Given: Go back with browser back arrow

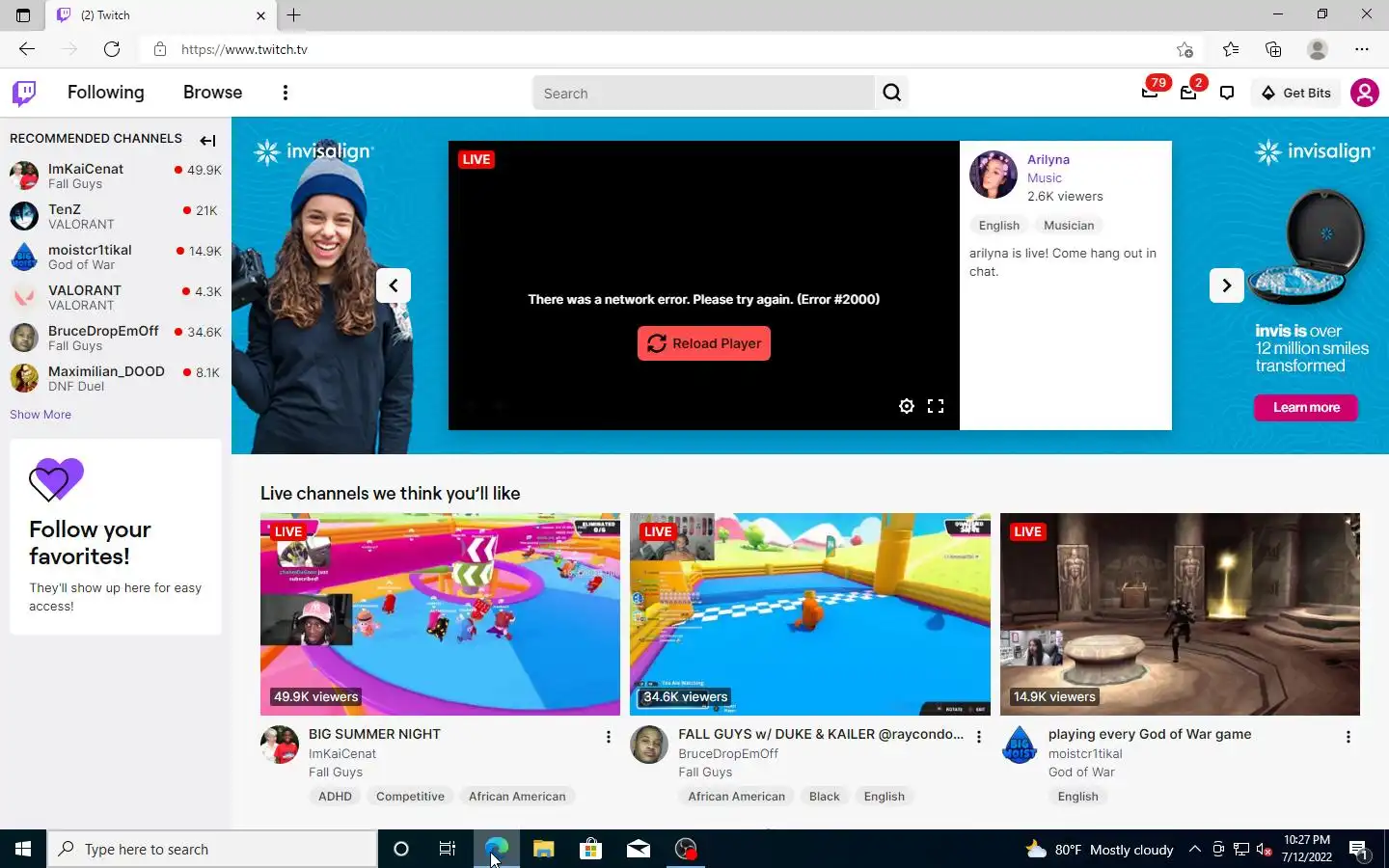Looking at the screenshot, I should (x=27, y=49).
